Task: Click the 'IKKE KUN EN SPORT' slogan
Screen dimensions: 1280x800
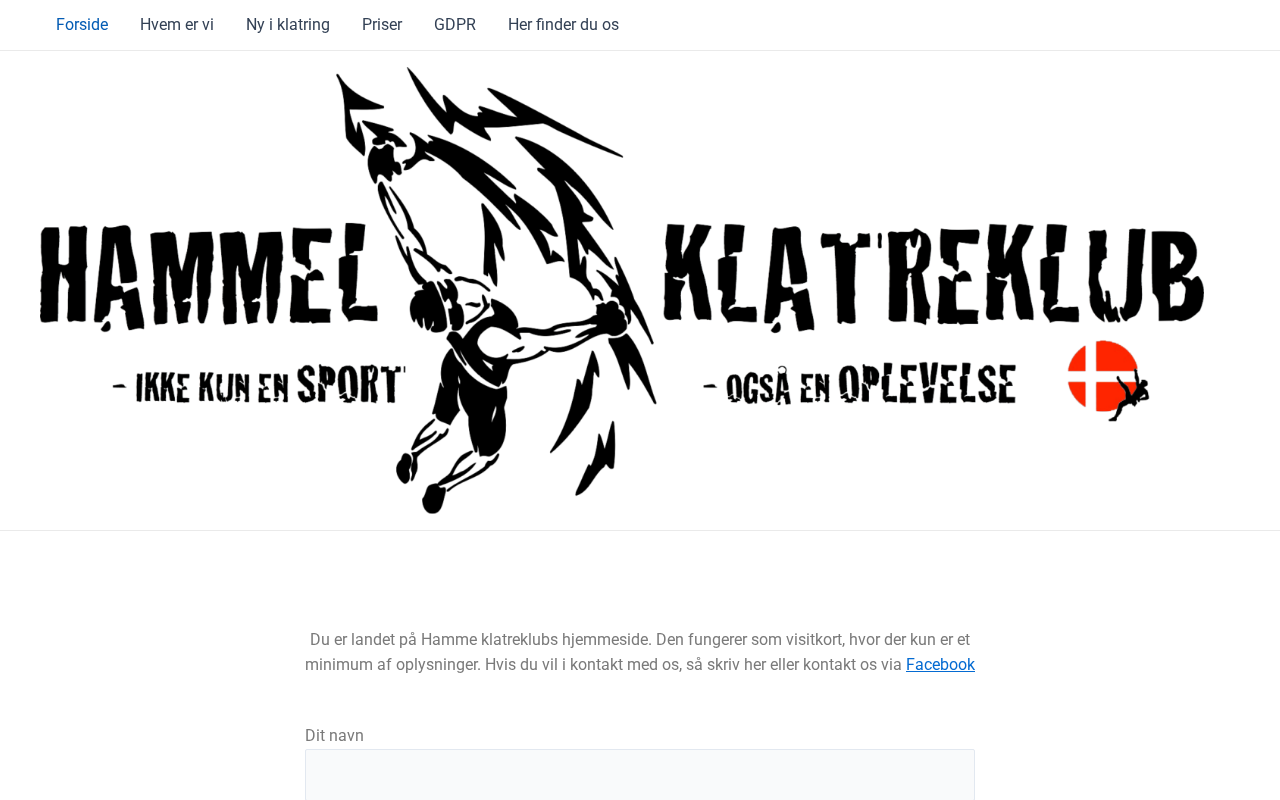Action: 259,385
